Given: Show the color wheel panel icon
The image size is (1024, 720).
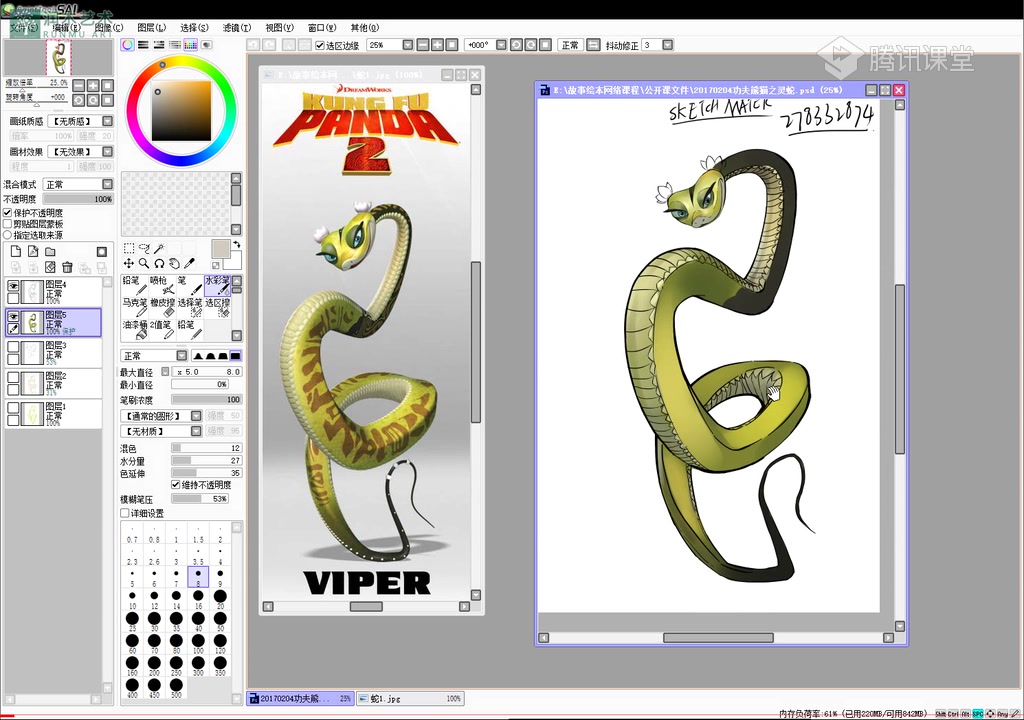Looking at the screenshot, I should [x=127, y=44].
